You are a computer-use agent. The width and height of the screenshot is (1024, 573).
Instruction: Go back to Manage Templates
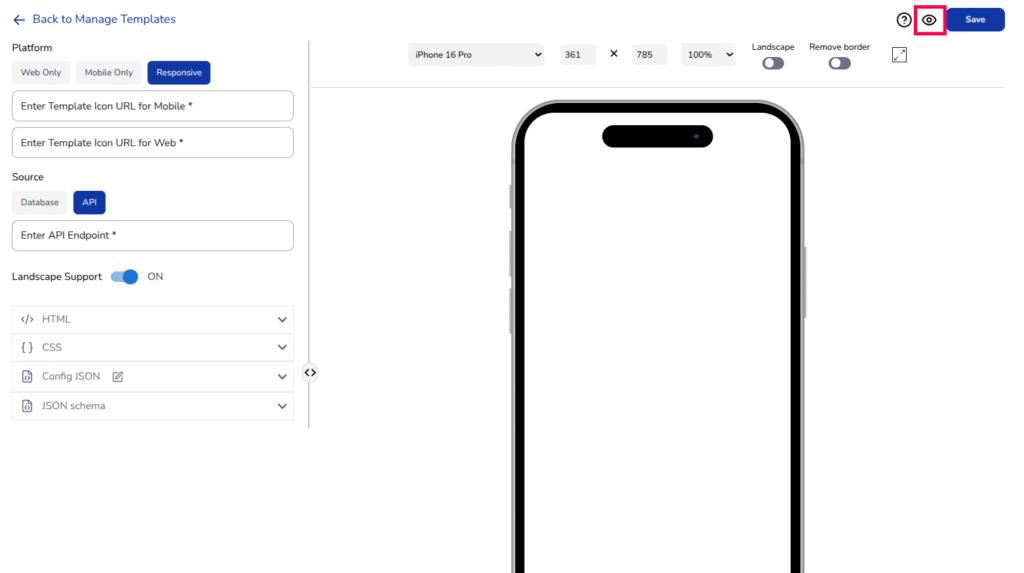[104, 20]
